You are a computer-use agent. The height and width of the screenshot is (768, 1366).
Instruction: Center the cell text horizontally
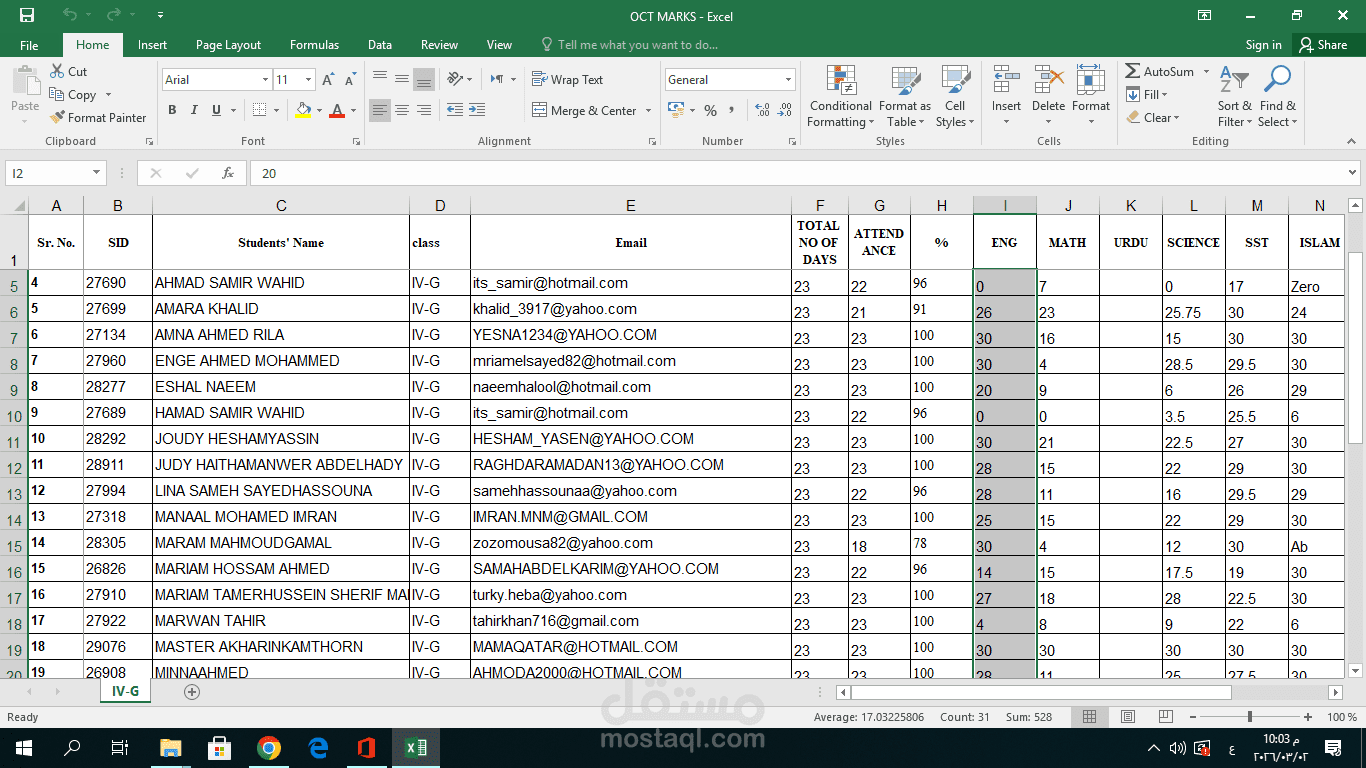(401, 110)
